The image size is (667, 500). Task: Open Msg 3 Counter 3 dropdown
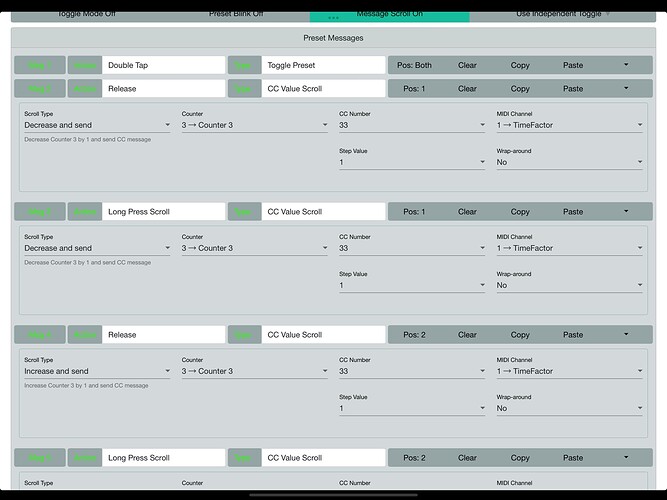tap(254, 248)
